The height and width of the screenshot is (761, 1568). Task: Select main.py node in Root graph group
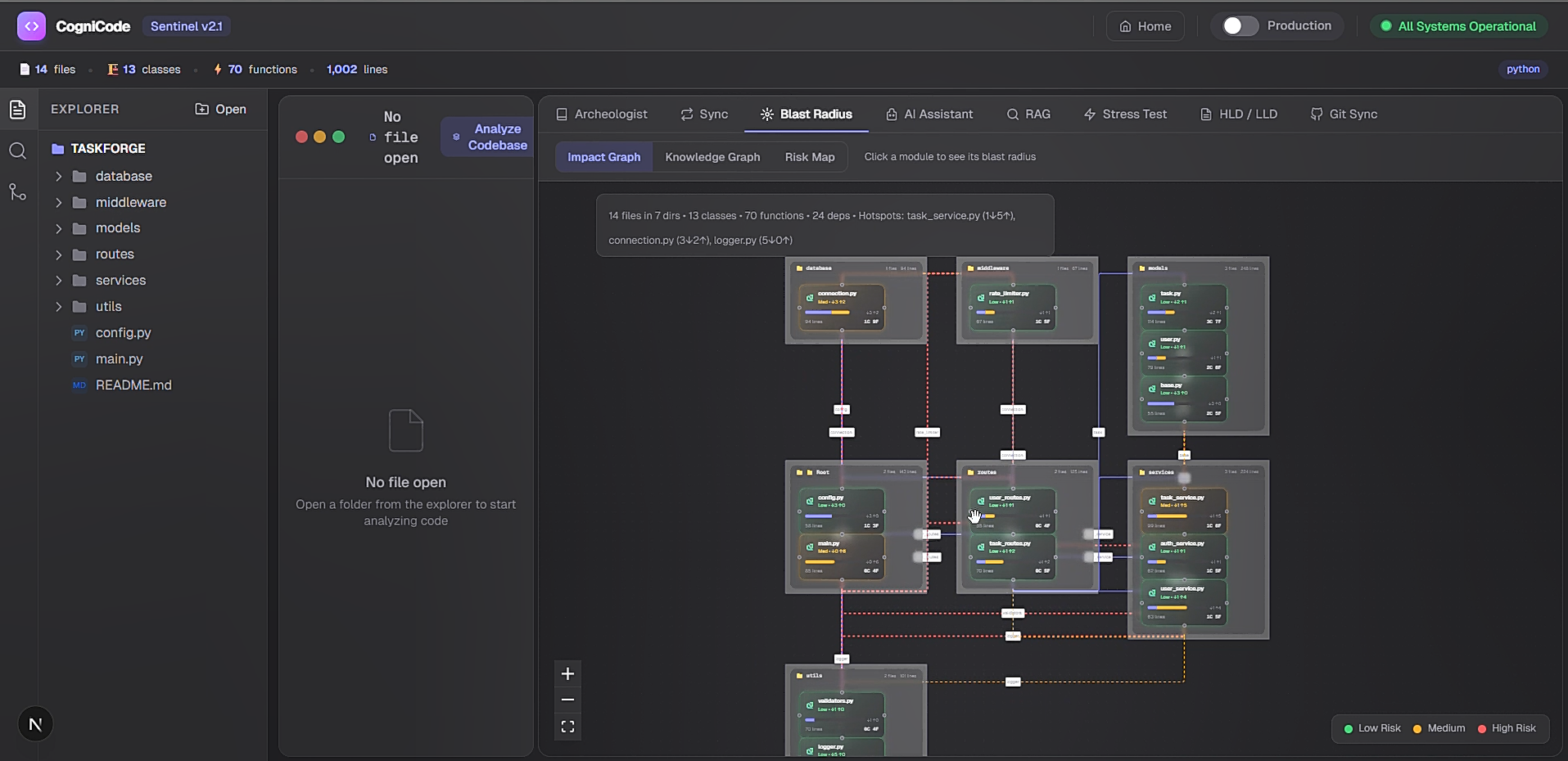(x=842, y=557)
